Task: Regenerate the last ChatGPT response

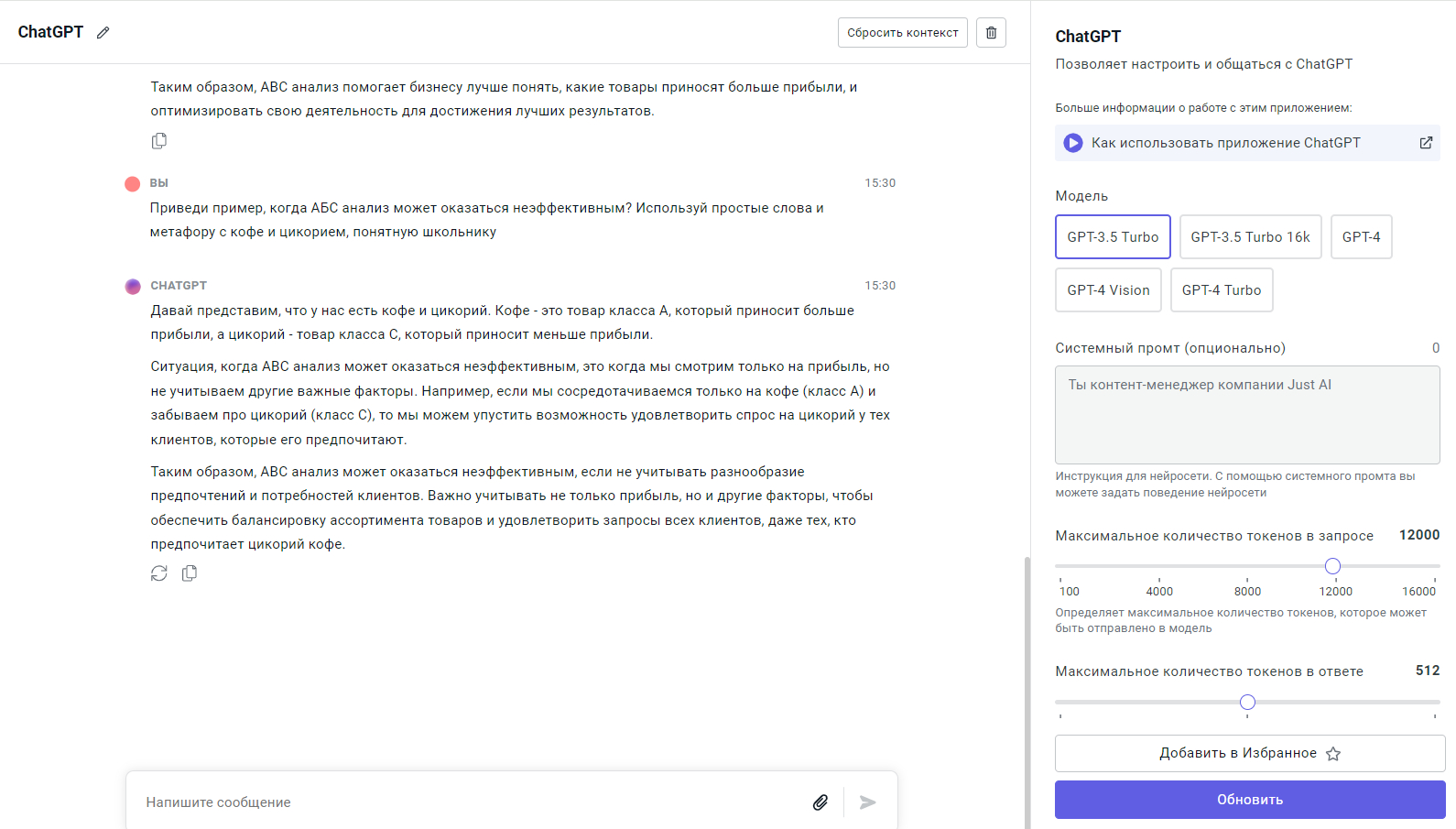Action: (x=159, y=573)
